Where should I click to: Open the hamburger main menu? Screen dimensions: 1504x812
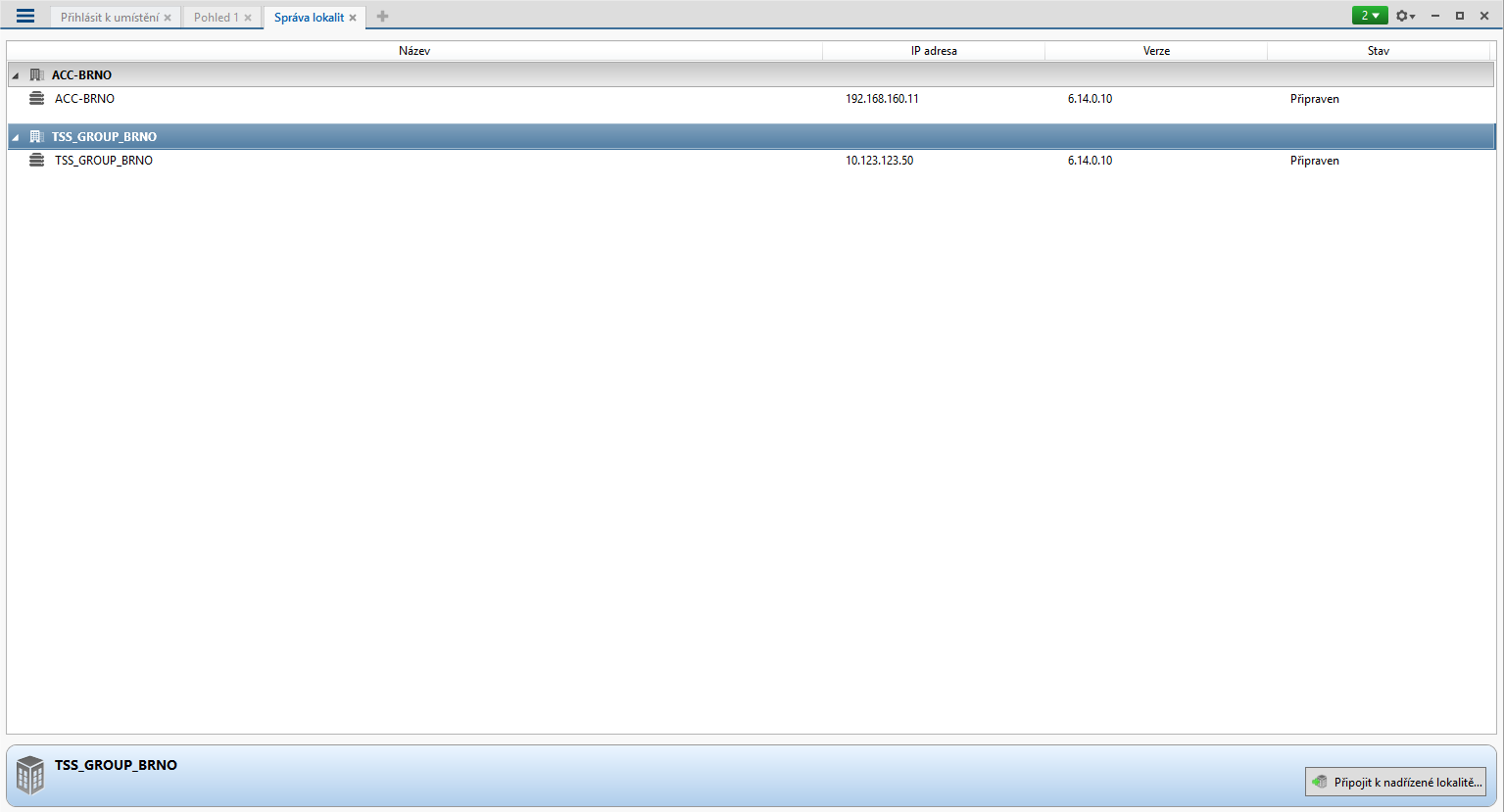point(25,16)
